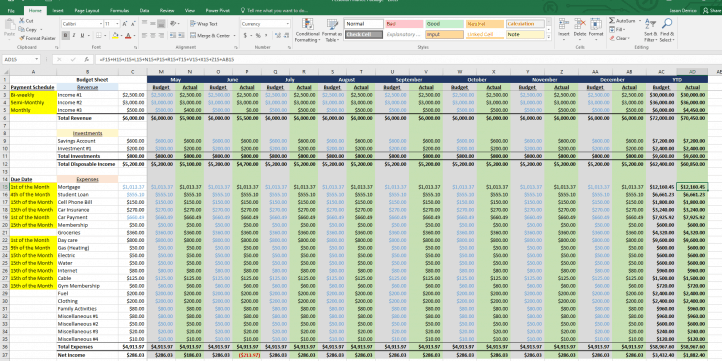722x361 pixels.
Task: Click the Share button
Action: coord(711,10)
